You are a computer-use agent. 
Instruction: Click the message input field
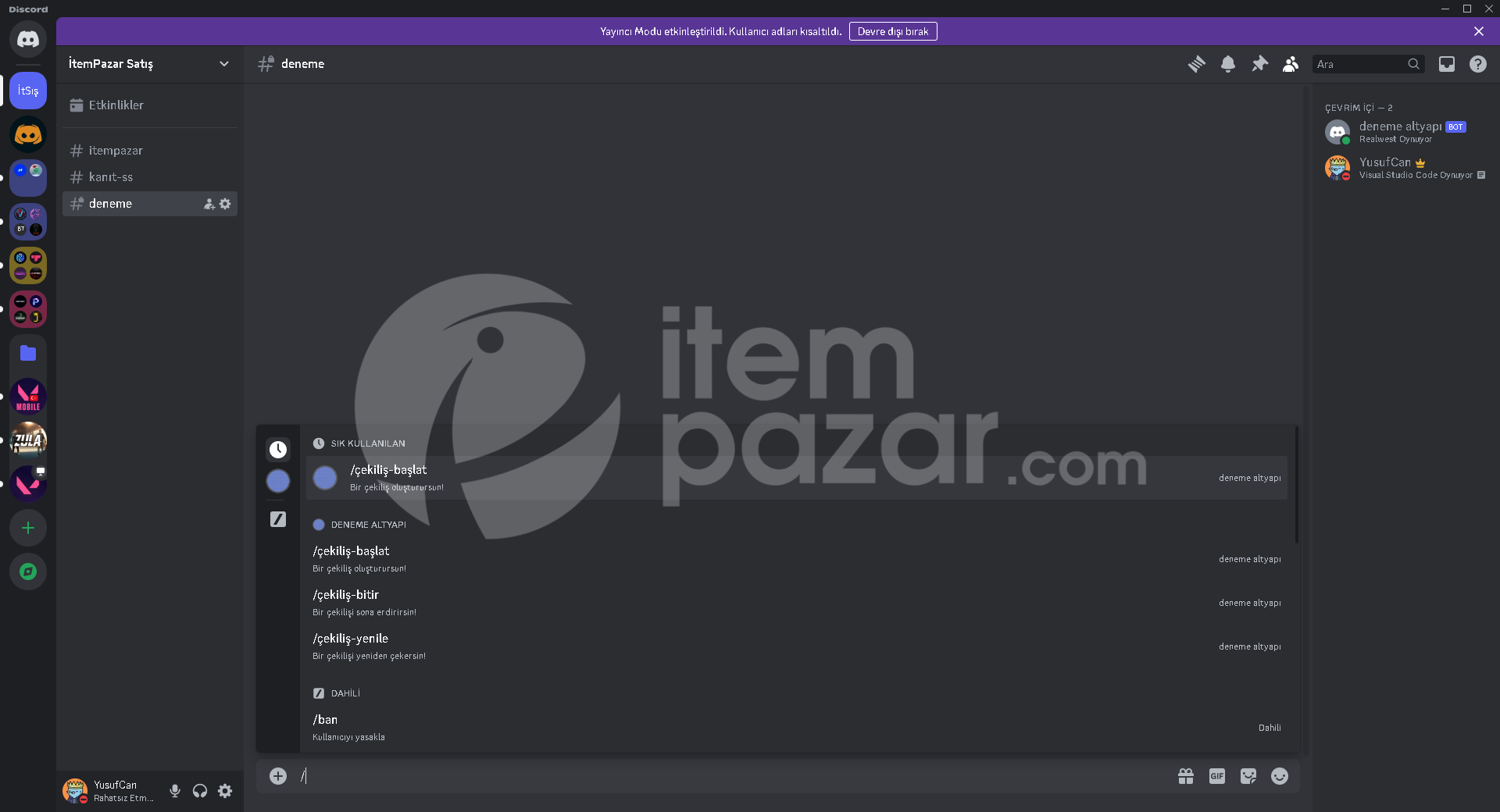pos(734,776)
